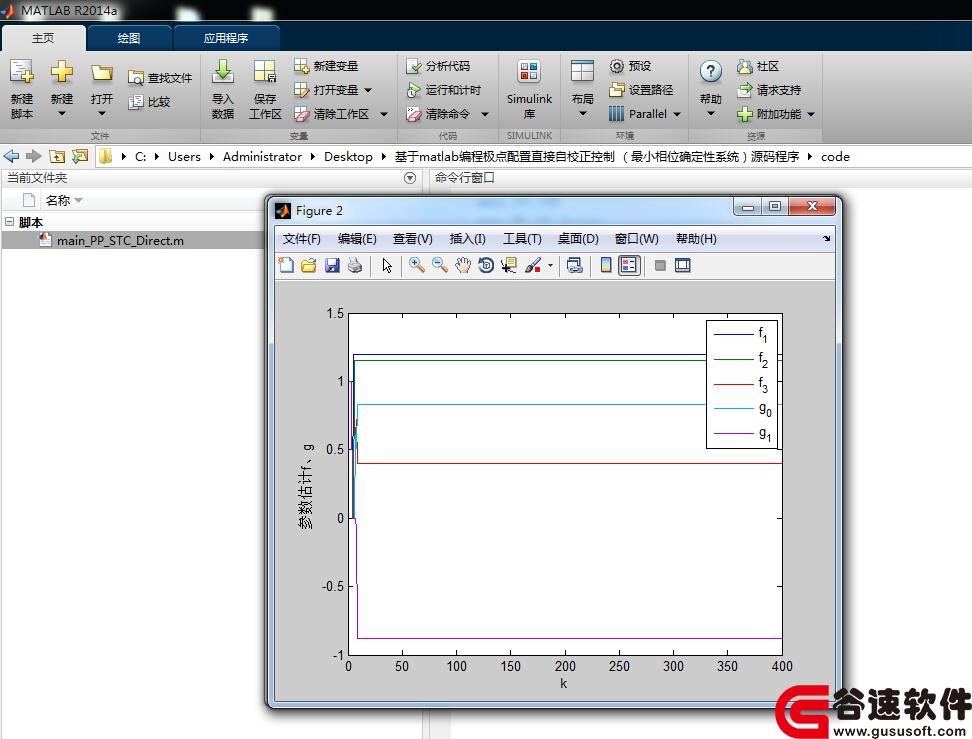Expand 清除工作区 dropdown arrow
Screen dimensions: 972x739
pyautogui.click(x=384, y=114)
